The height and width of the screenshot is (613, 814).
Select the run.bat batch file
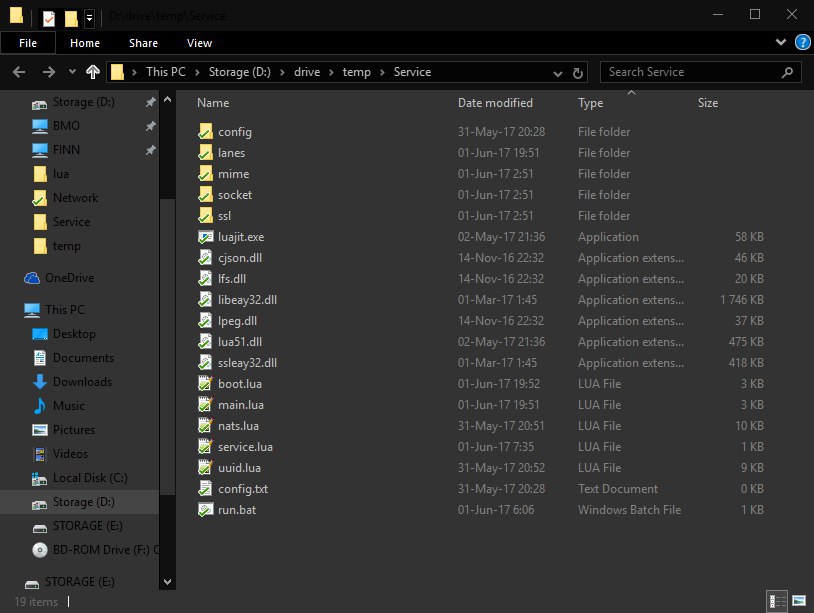[235, 510]
